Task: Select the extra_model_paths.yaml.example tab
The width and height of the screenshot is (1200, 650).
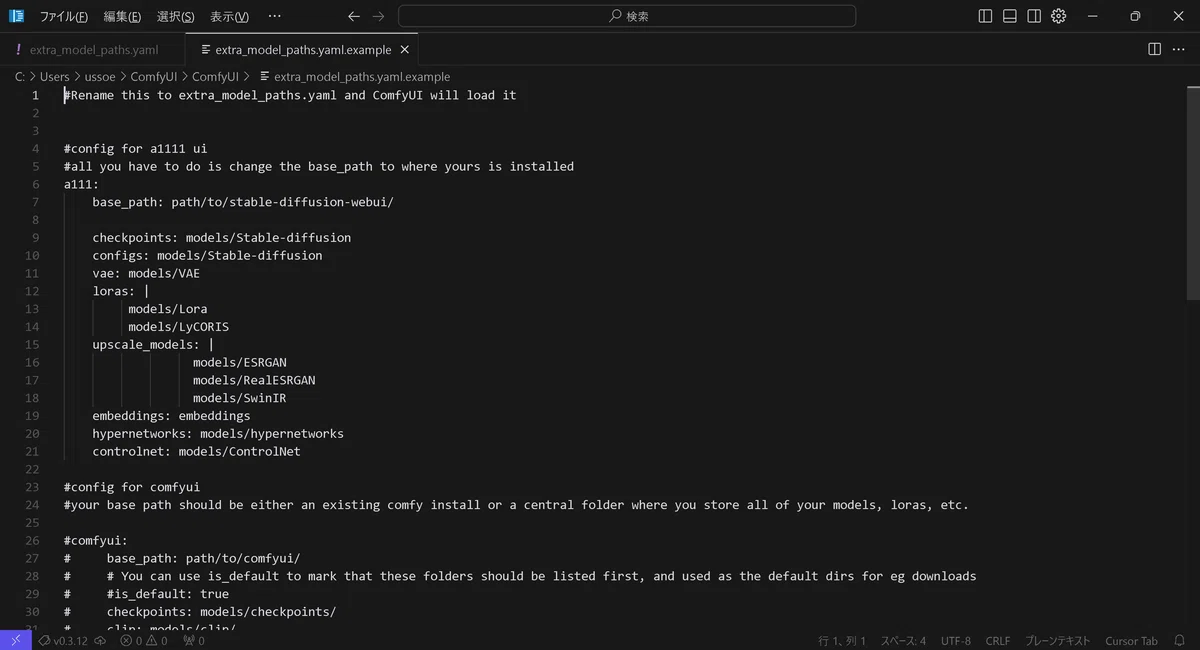Action: pyautogui.click(x=302, y=50)
